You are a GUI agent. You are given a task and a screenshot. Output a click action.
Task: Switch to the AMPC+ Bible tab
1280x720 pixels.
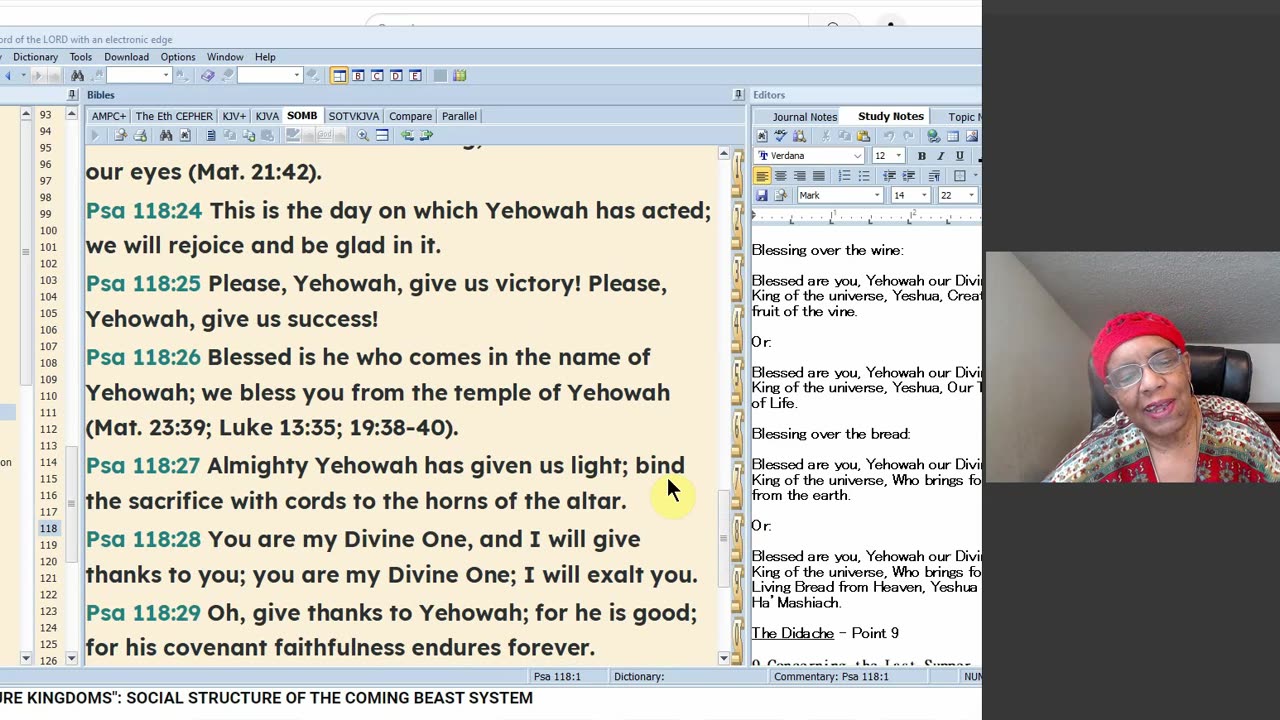coord(109,116)
